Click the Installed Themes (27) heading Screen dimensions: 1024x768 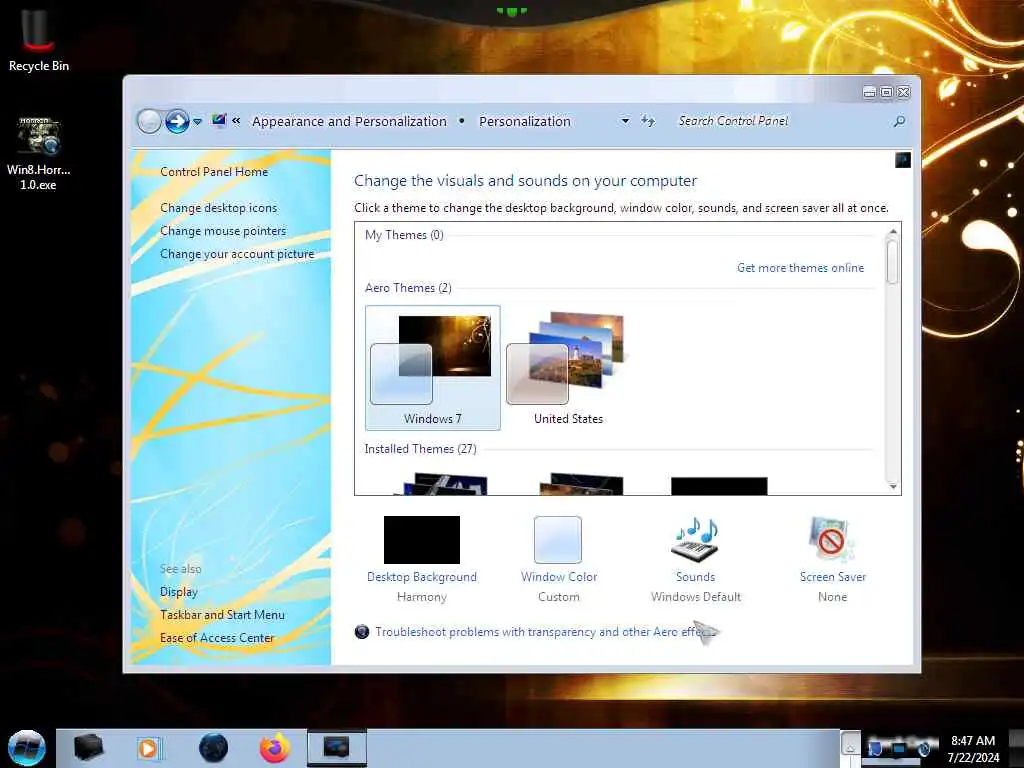[x=421, y=449]
